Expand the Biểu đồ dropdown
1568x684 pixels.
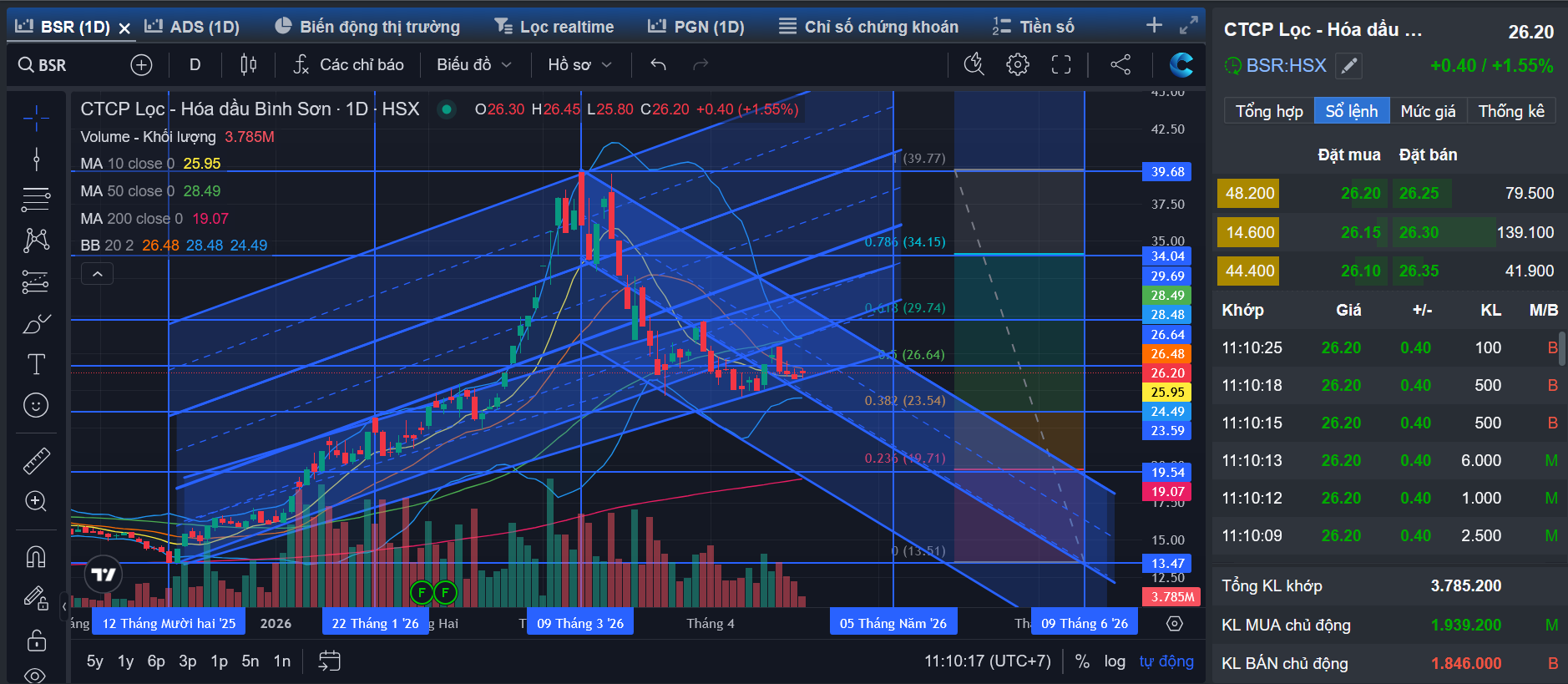pyautogui.click(x=473, y=64)
